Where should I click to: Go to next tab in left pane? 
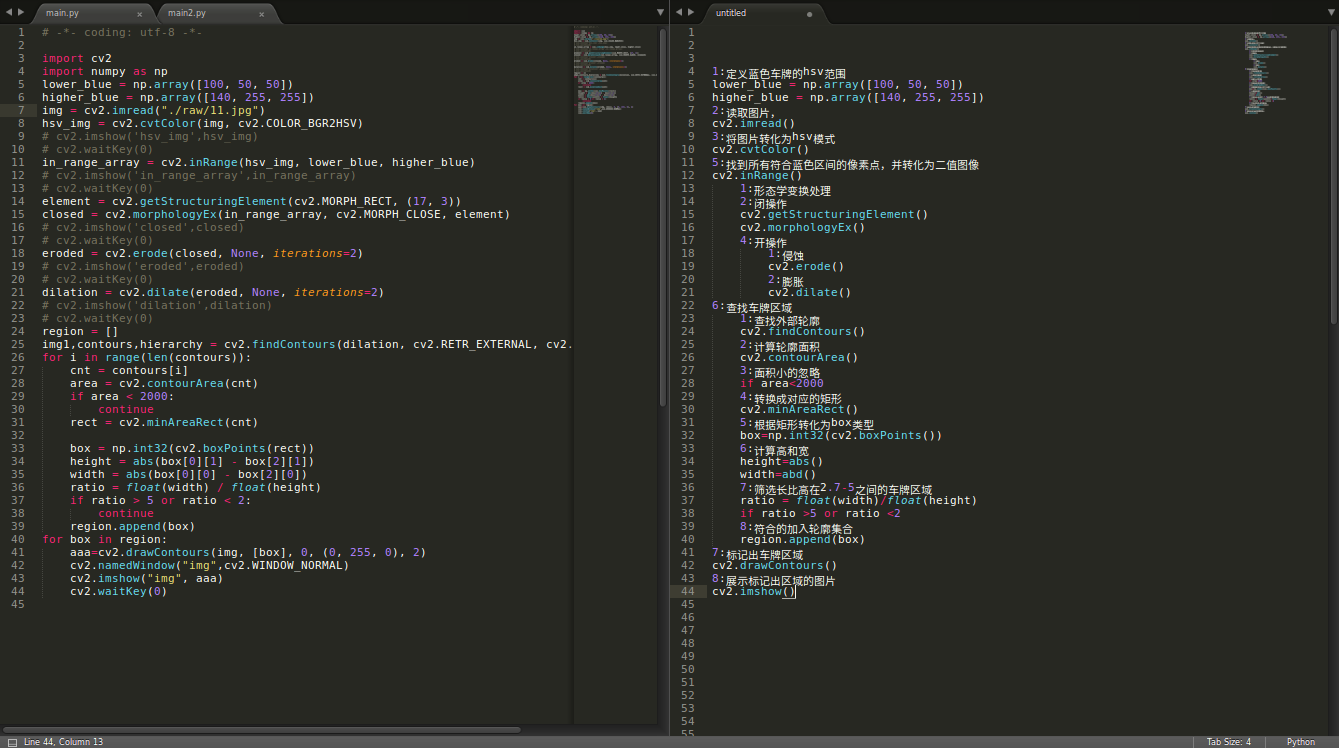(20, 12)
